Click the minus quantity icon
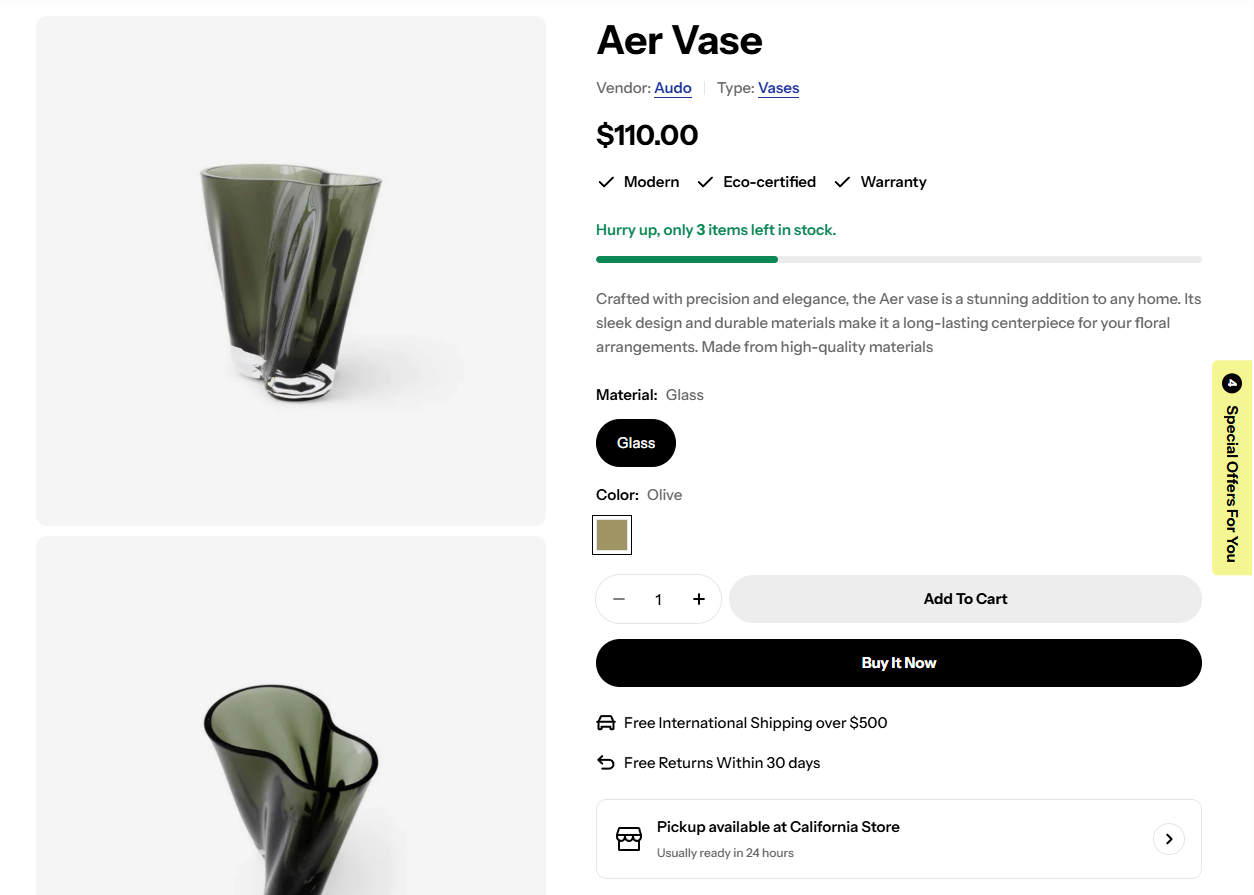The width and height of the screenshot is (1254, 895). click(619, 599)
